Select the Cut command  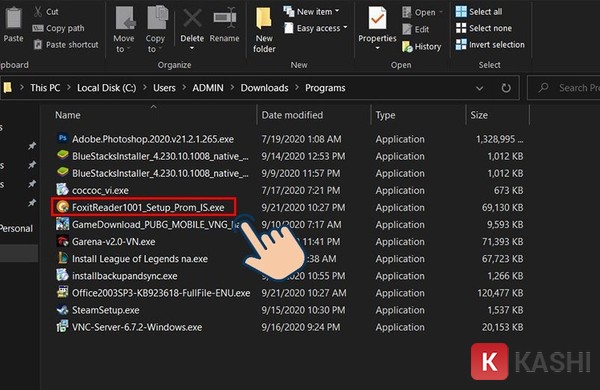(46, 11)
